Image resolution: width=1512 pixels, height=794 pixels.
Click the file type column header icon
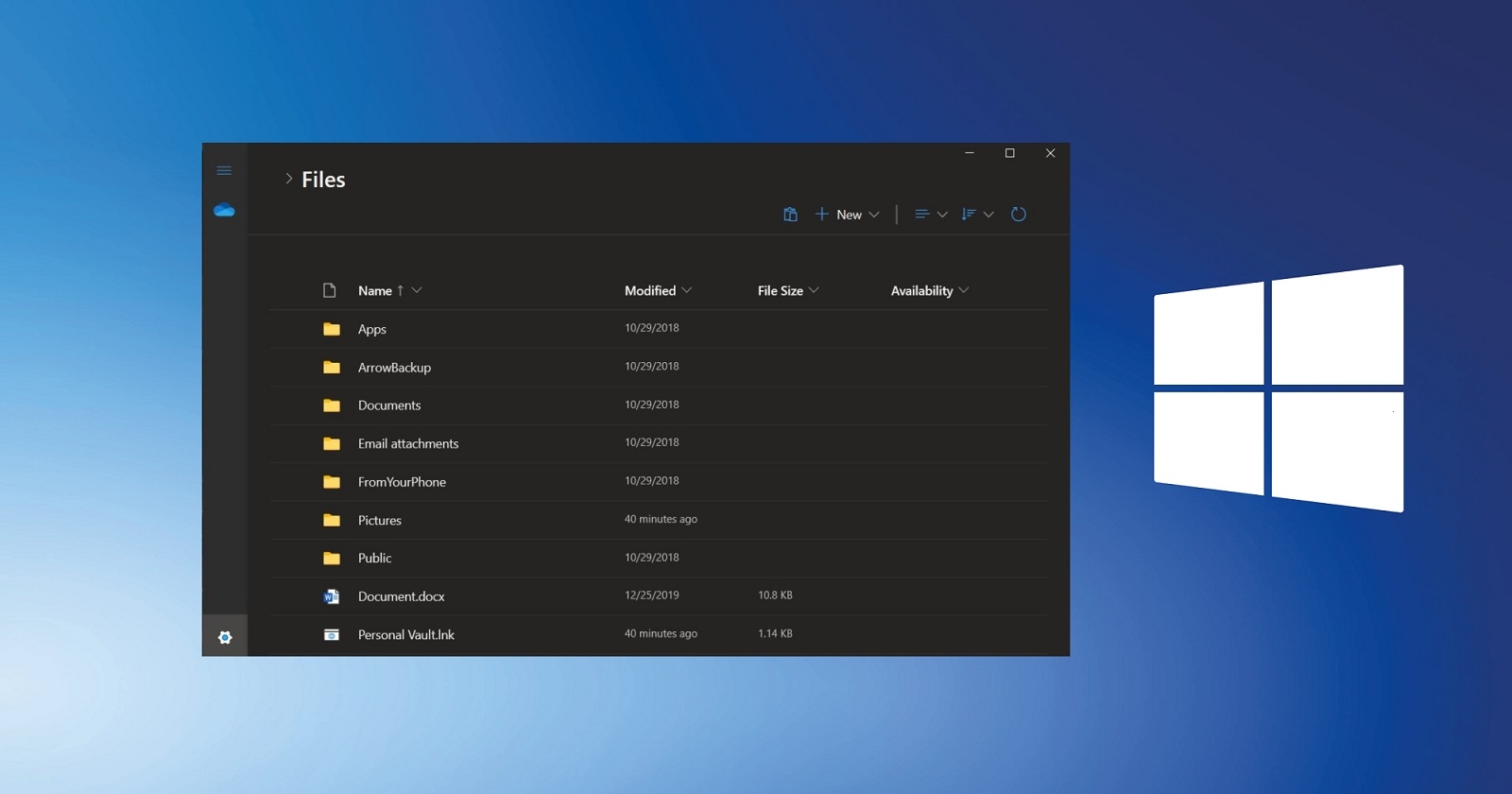(329, 290)
